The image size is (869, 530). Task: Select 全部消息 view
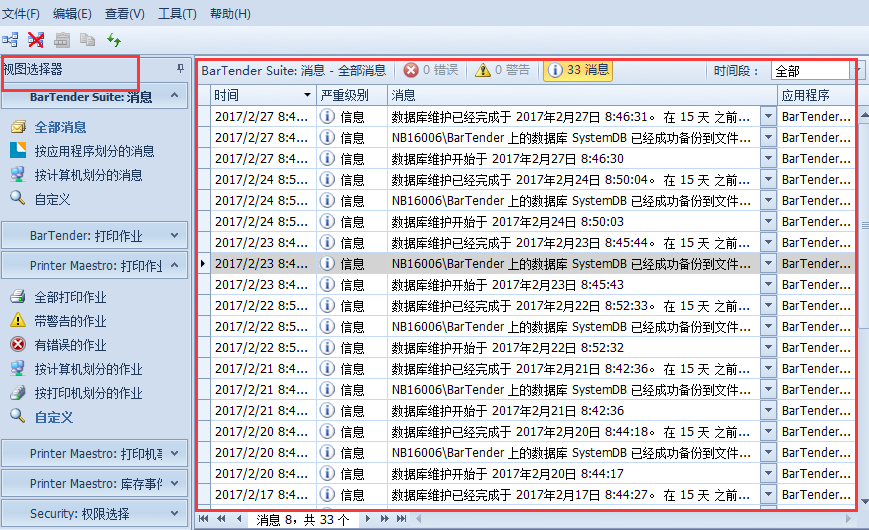coord(60,128)
